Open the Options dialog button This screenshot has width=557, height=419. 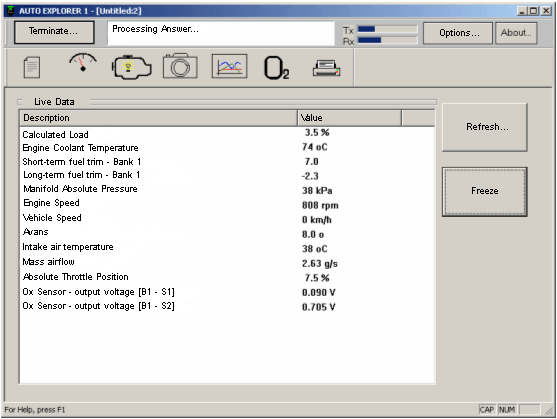tap(458, 33)
